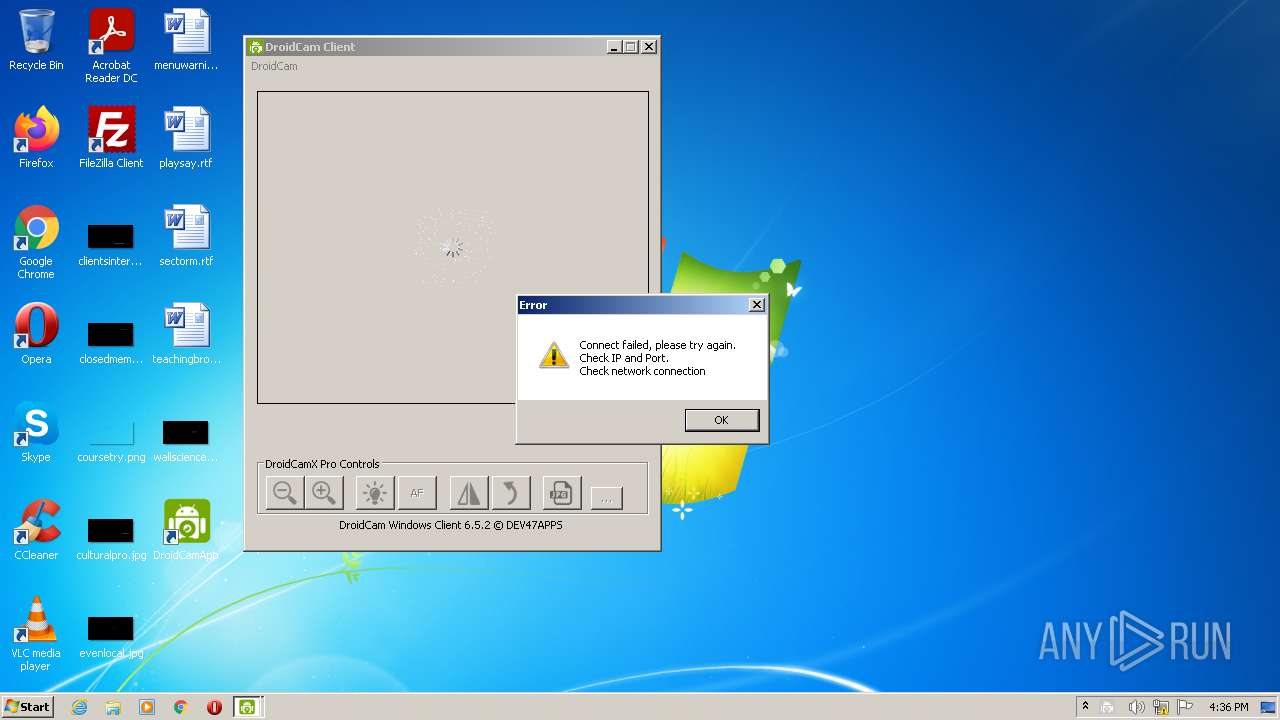Show hidden tray icons arrow
This screenshot has height=720, width=1280.
point(1085,707)
